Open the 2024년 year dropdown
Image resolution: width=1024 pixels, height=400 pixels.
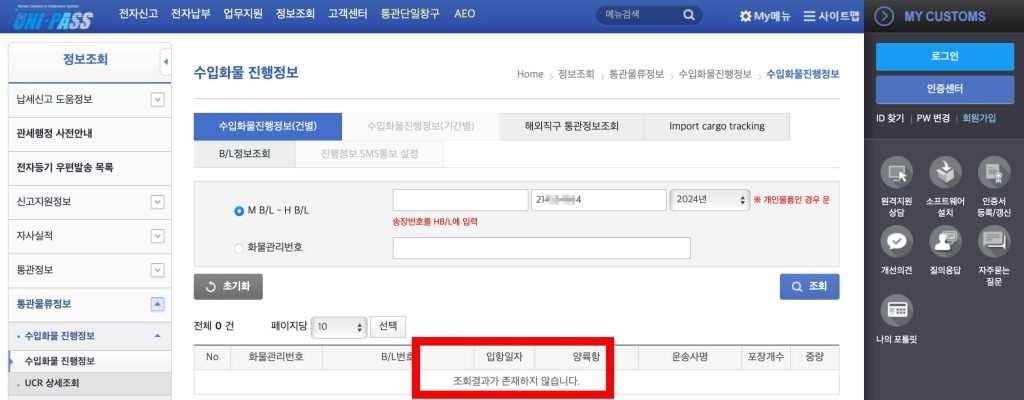[709, 201]
